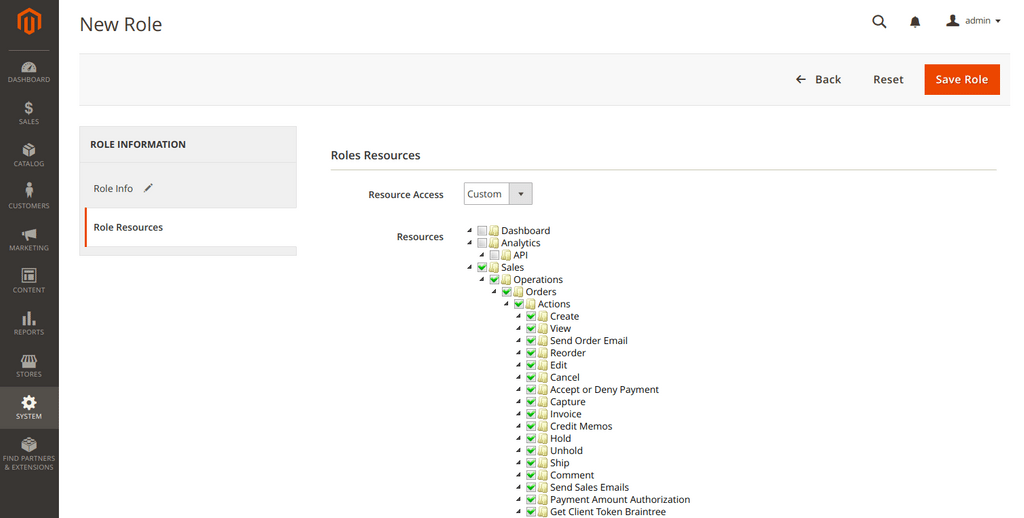Screen dimensions: 1024x518
Task: Open the Resource Access dropdown
Action: tap(498, 194)
